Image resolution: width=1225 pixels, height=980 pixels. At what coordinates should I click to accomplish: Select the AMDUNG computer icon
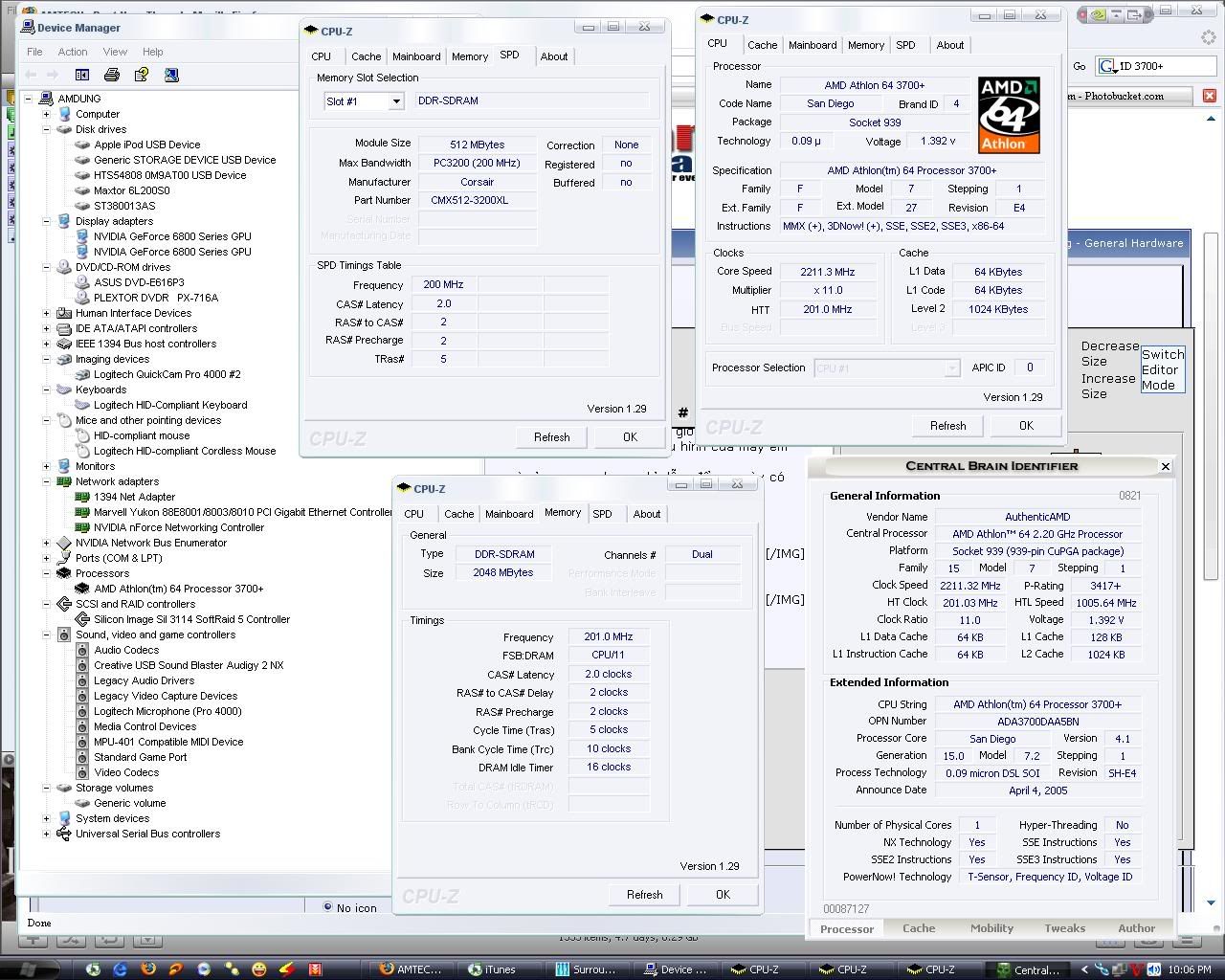pyautogui.click(x=46, y=99)
